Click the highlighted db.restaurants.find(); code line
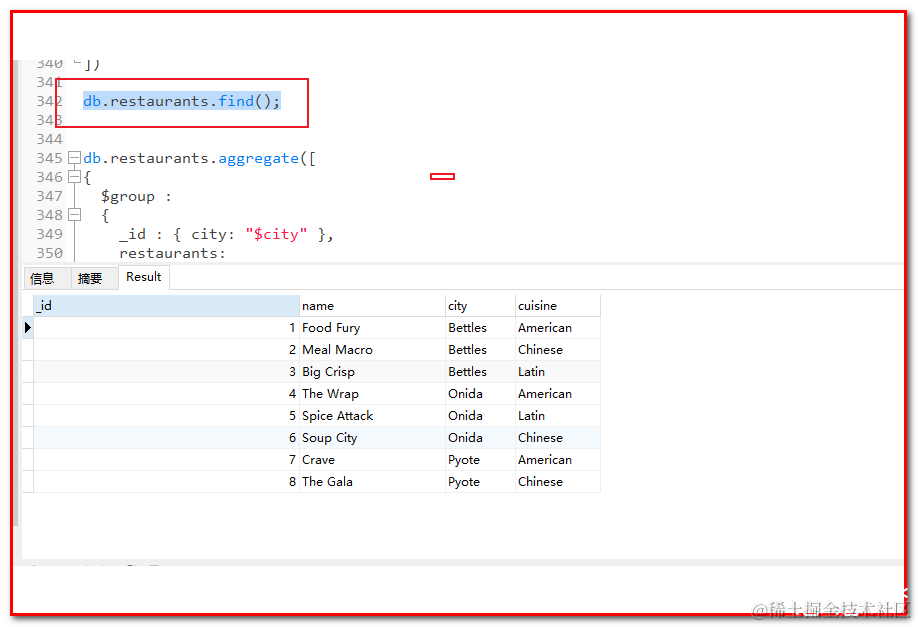 [181, 101]
